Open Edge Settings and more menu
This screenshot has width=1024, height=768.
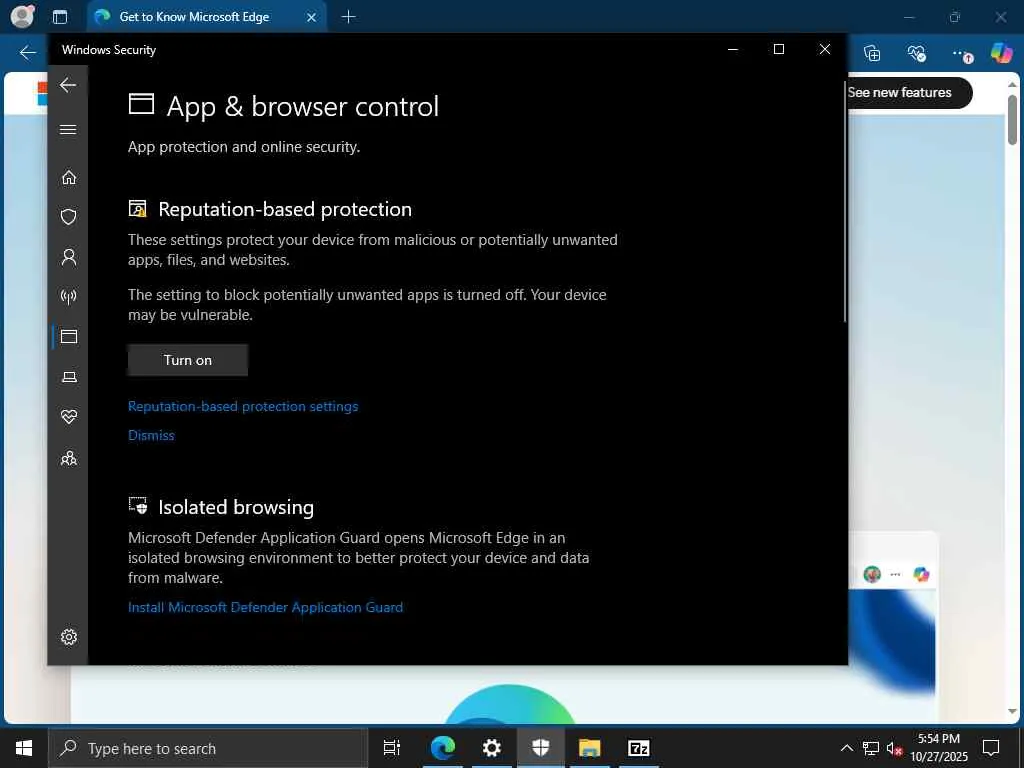click(x=961, y=54)
